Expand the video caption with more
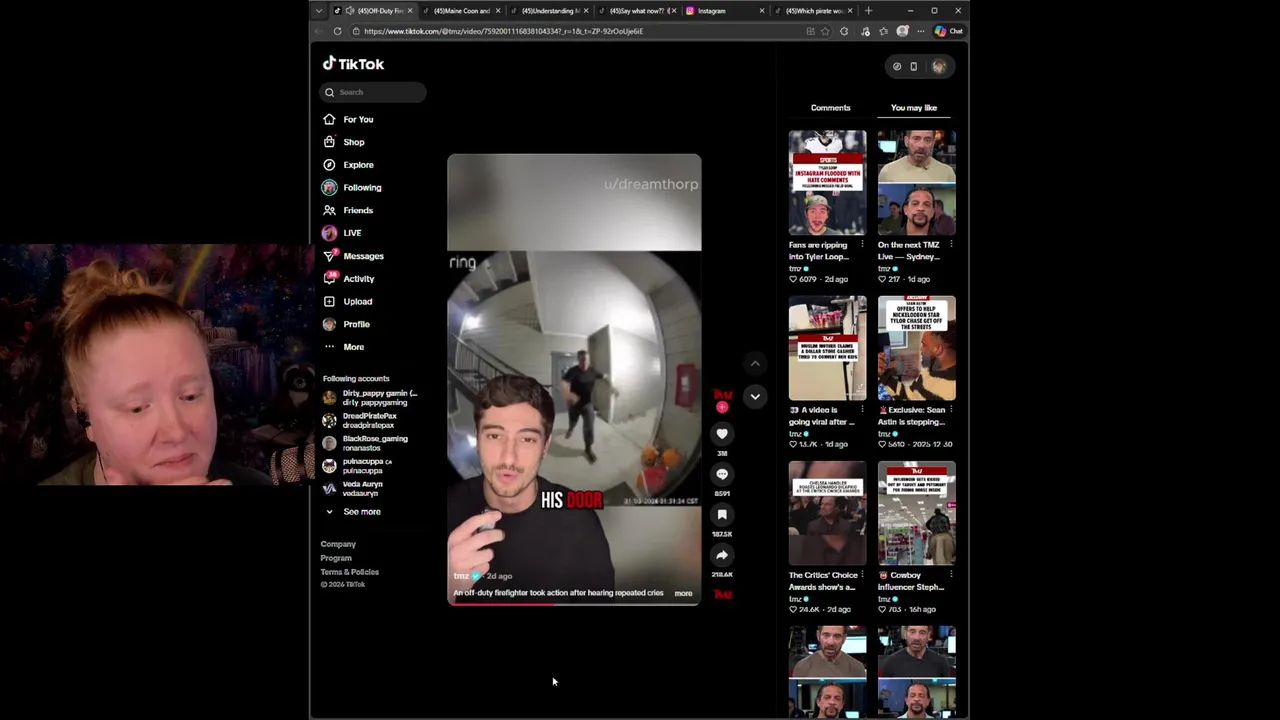This screenshot has height=720, width=1280. pyautogui.click(x=683, y=594)
